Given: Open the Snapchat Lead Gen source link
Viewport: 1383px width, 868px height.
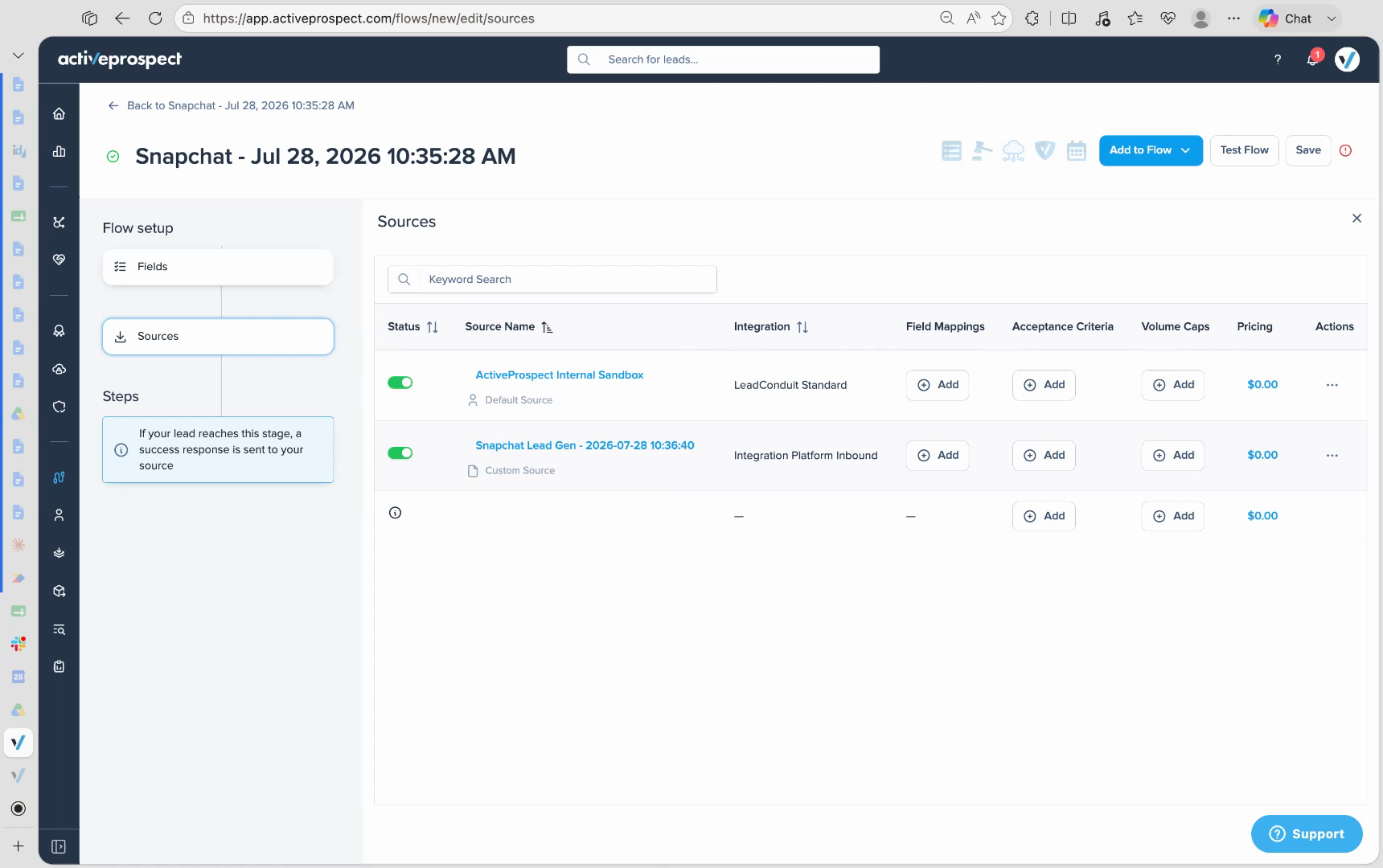Looking at the screenshot, I should (x=585, y=445).
